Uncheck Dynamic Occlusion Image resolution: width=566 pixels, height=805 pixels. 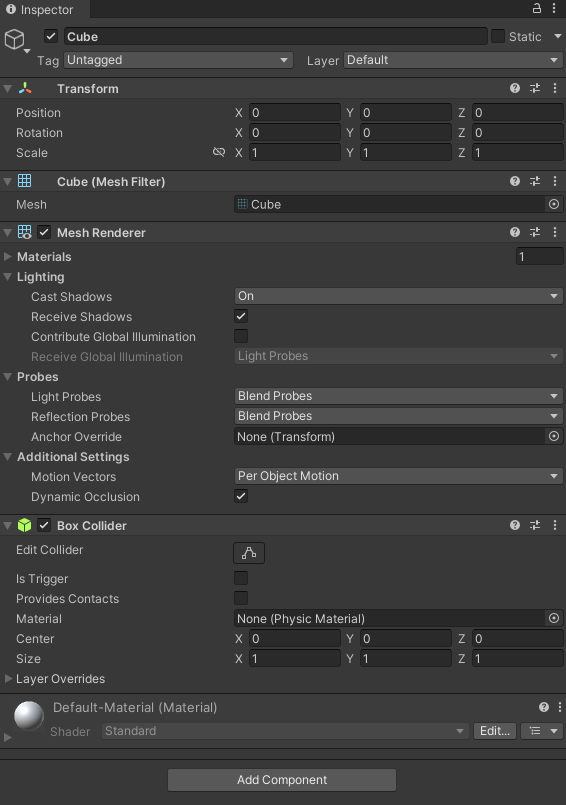click(x=241, y=496)
